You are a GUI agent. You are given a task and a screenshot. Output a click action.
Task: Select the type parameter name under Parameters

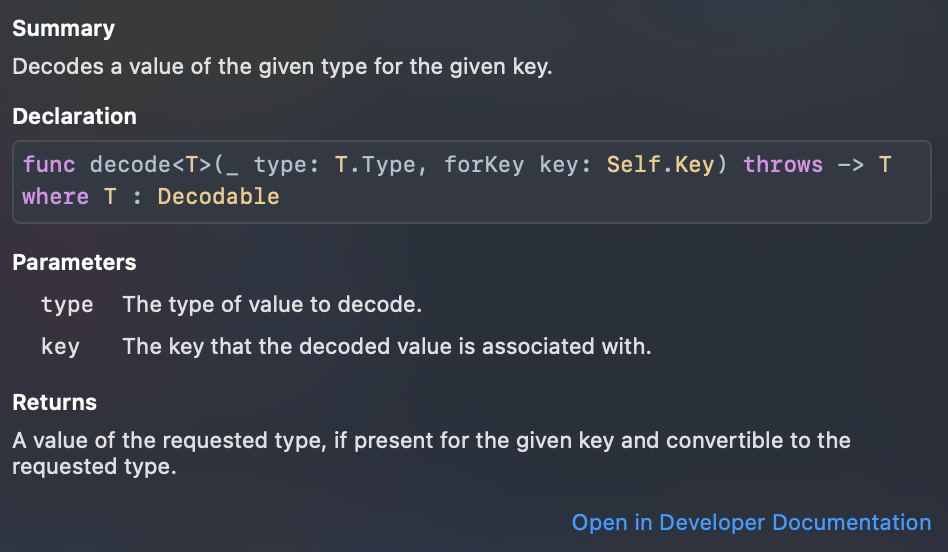click(x=67, y=305)
